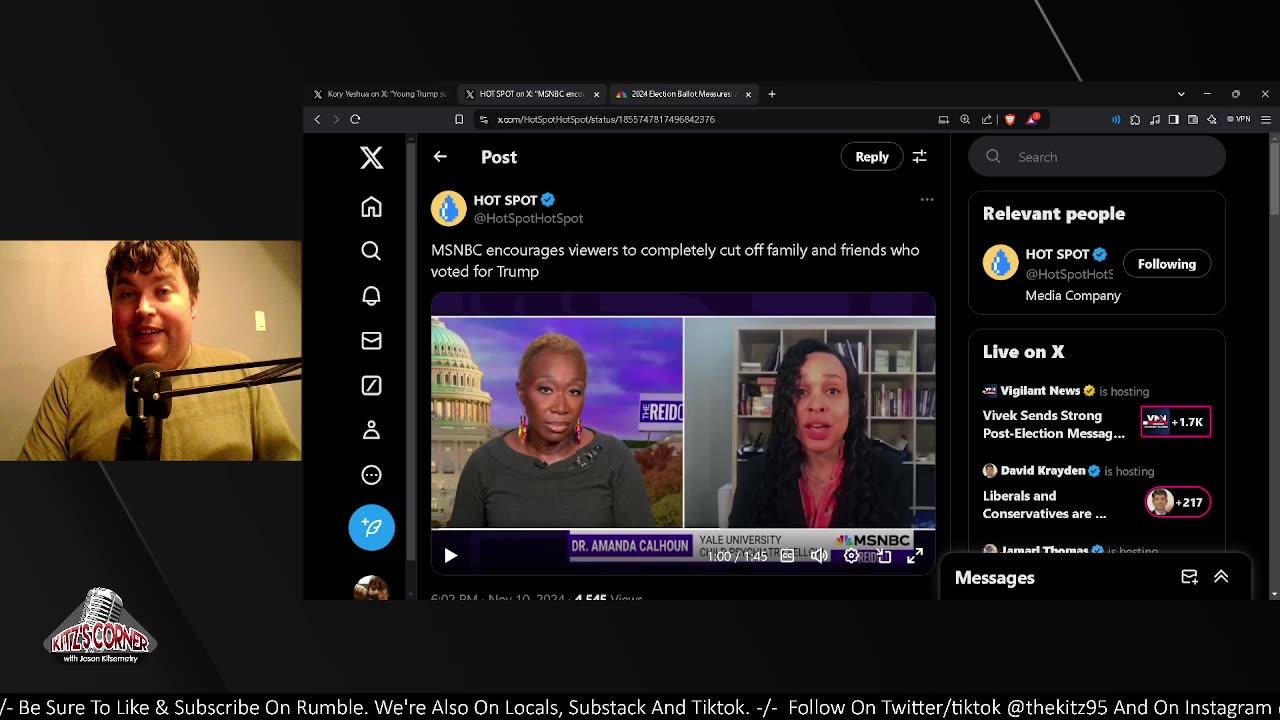Play the MSNBC video
This screenshot has height=720, width=1280.
[x=450, y=556]
